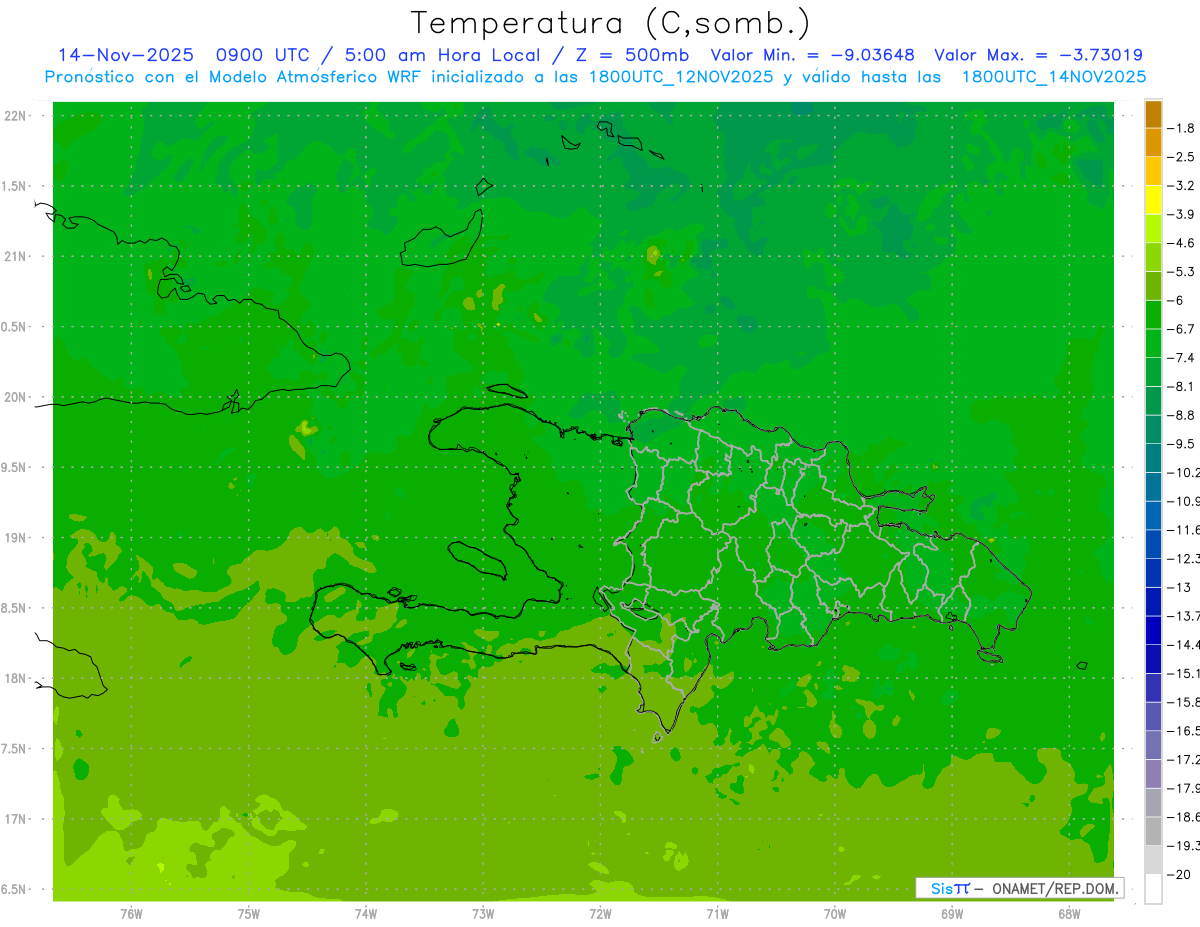The width and height of the screenshot is (1200, 927).
Task: Click the "19N" latitude label
Action: 16,538
